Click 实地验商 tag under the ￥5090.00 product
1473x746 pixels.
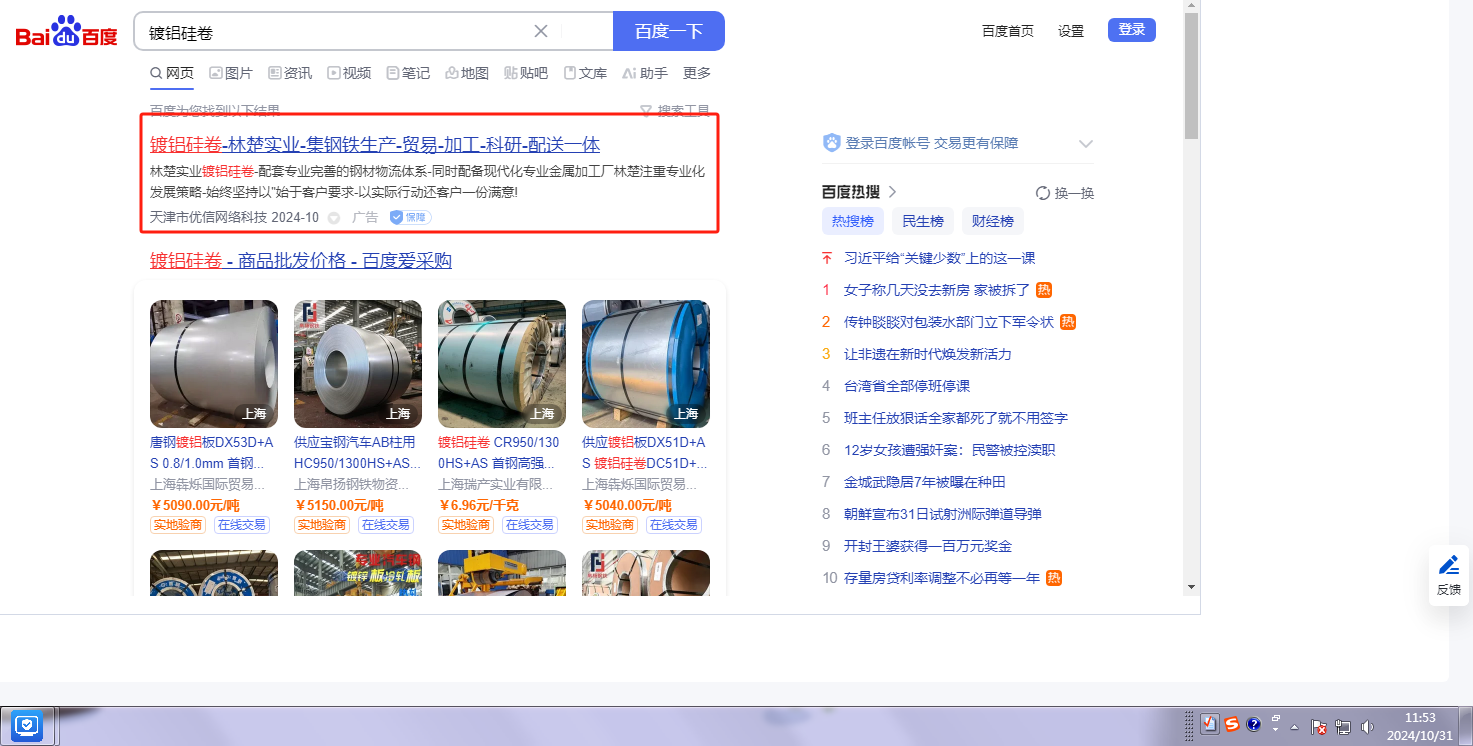pos(177,525)
